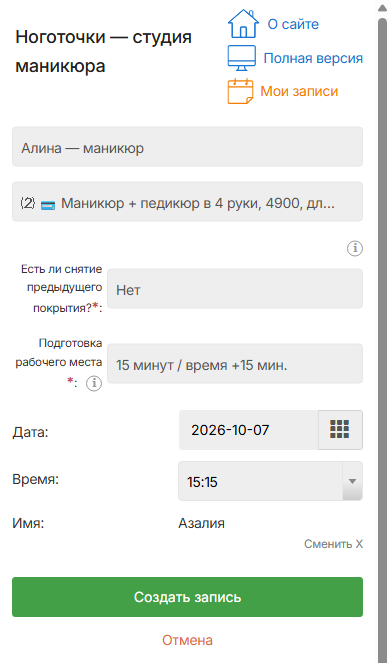Open the calendar grid picker button
Screen dimensions: 390x663
[x=340, y=430]
